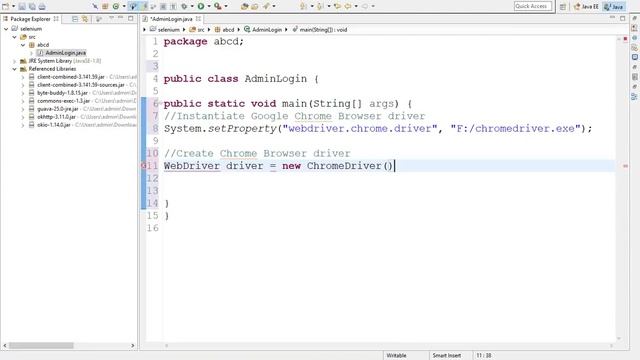The image size is (640, 360).
Task: Expand the JRE System Library node
Action: pyautogui.click(x=14, y=61)
